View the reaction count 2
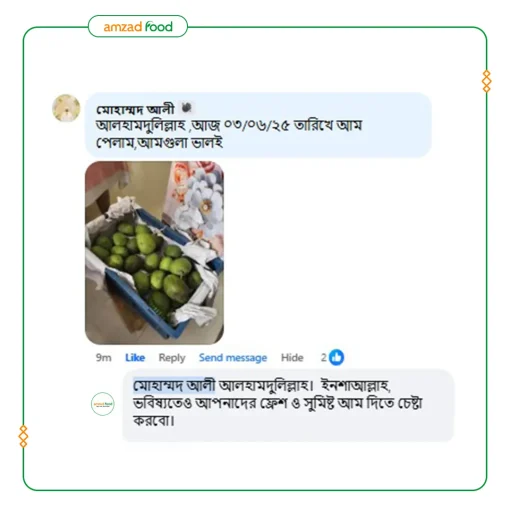 tap(324, 358)
